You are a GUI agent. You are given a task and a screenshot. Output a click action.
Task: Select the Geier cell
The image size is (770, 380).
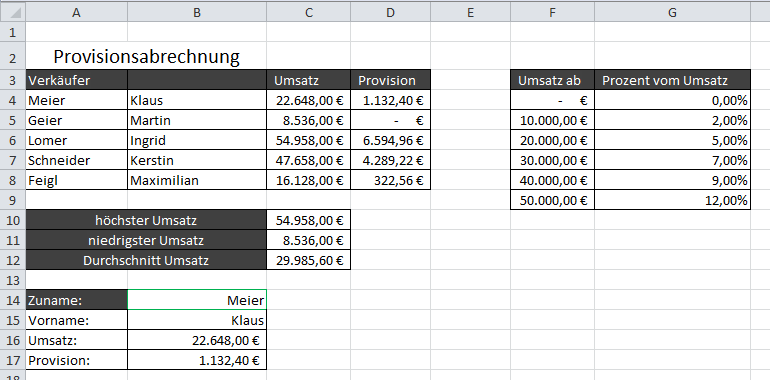click(x=77, y=120)
